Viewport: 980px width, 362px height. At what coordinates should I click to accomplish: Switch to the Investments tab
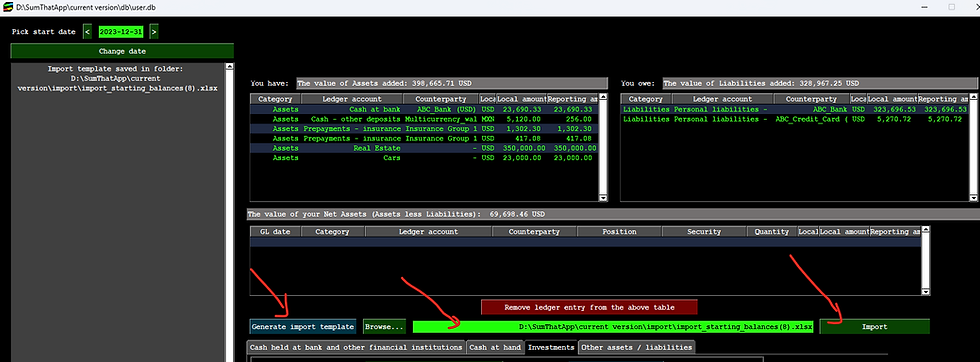551,347
